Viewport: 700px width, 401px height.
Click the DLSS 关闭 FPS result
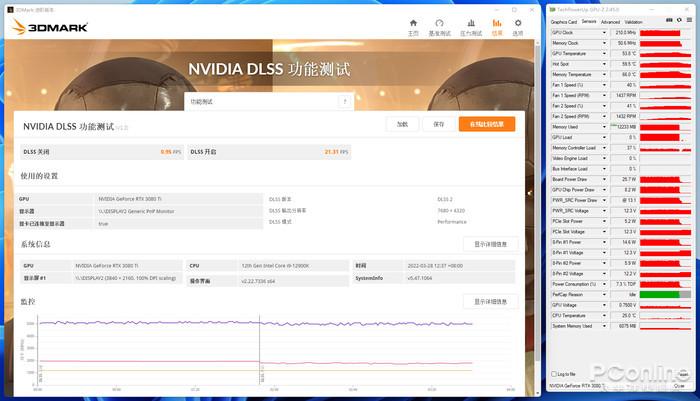[171, 152]
